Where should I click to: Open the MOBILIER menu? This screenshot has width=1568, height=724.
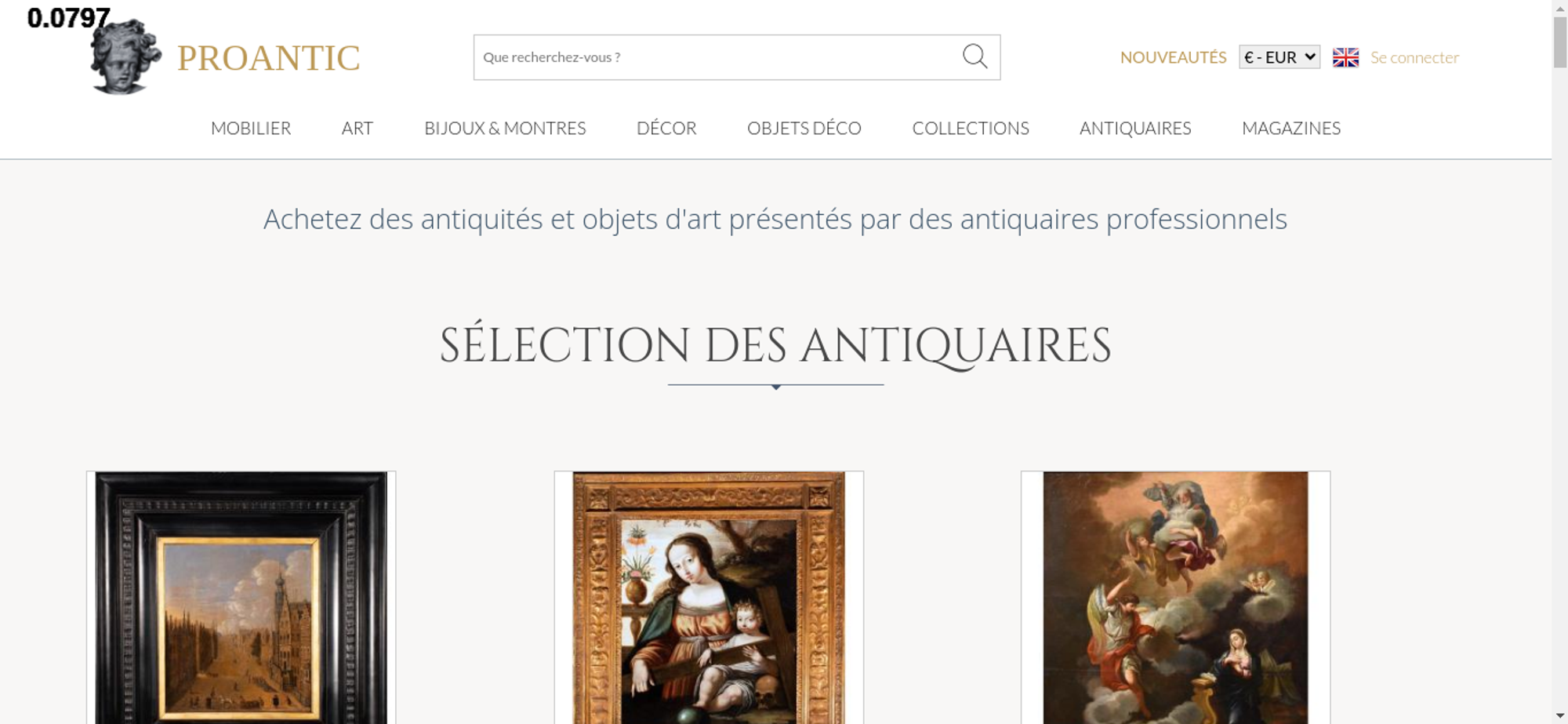(x=251, y=128)
